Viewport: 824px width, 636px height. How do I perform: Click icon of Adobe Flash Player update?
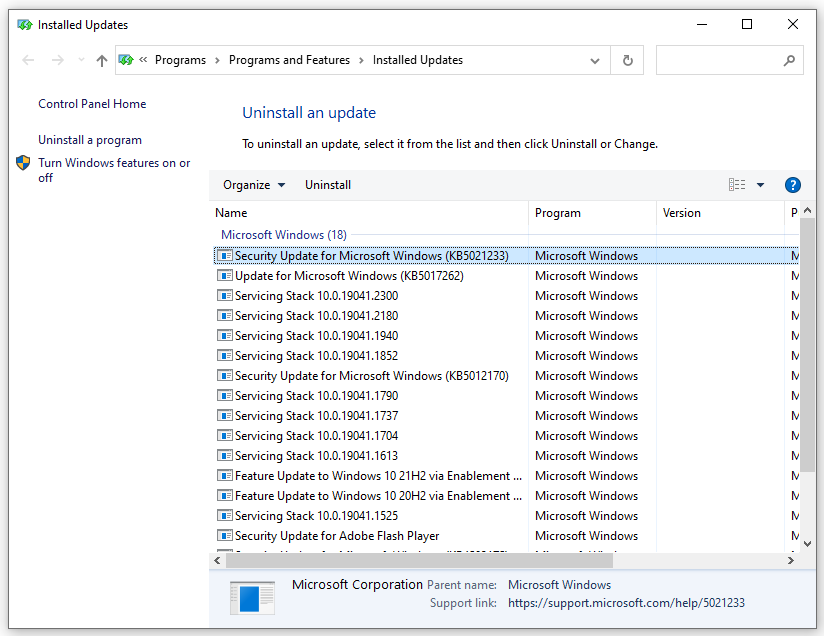point(224,535)
